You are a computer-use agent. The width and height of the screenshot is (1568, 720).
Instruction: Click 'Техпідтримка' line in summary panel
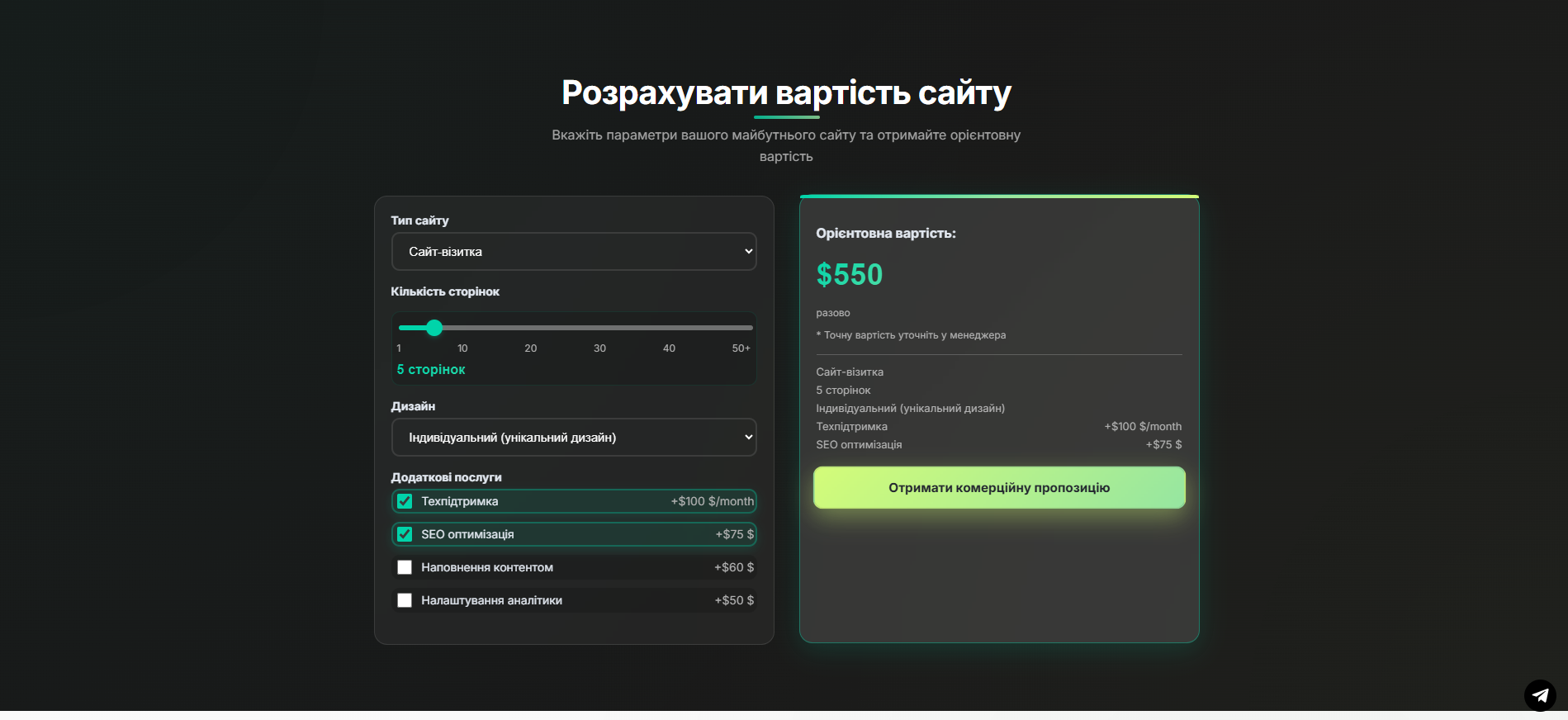[x=851, y=427]
